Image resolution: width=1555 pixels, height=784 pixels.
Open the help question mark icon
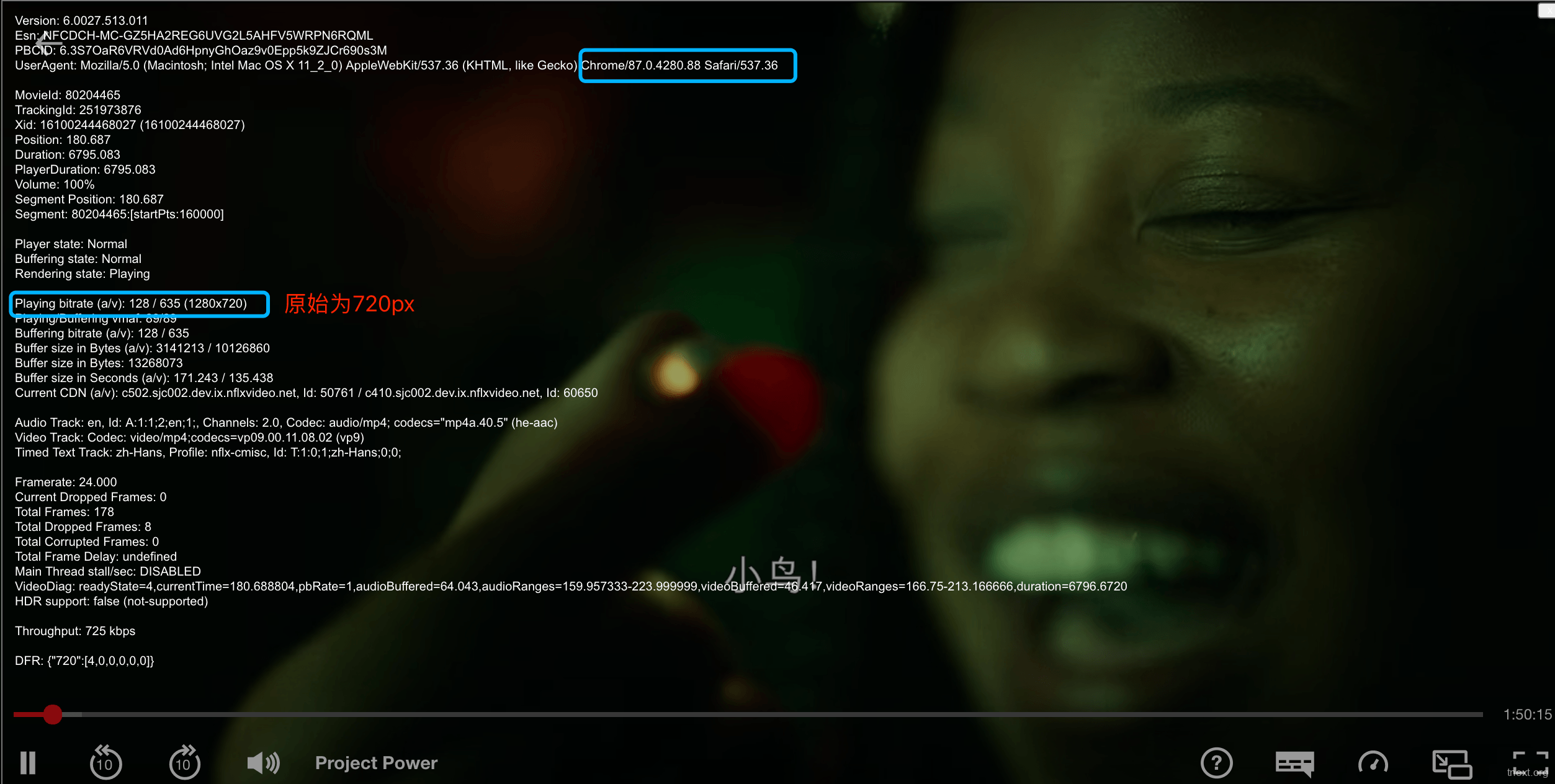click(1216, 763)
